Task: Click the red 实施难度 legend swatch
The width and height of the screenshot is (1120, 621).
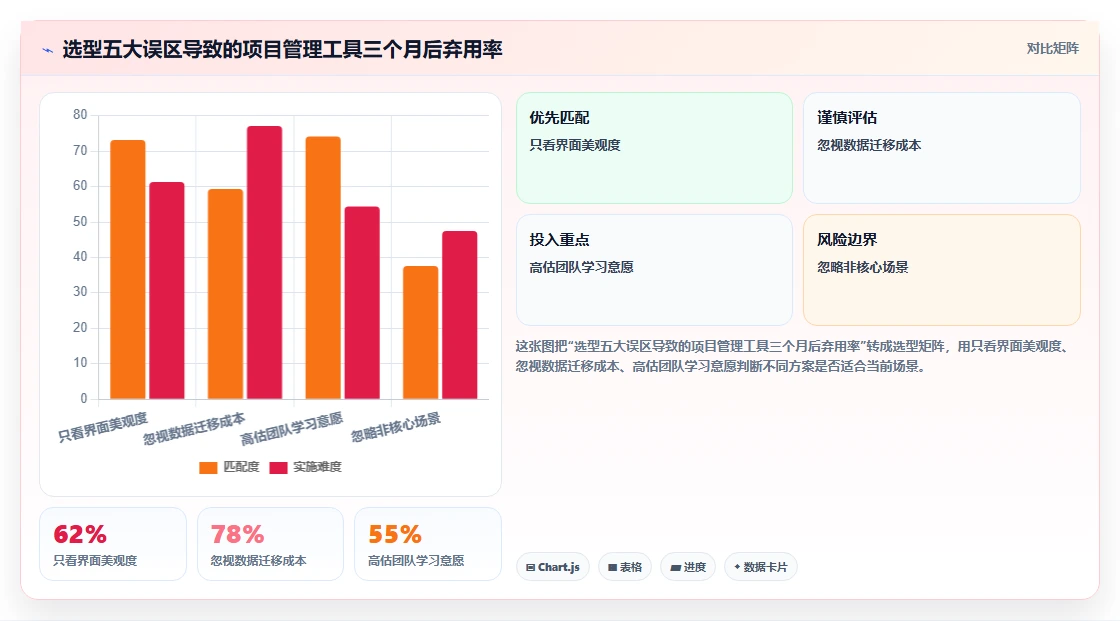Action: [x=278, y=467]
